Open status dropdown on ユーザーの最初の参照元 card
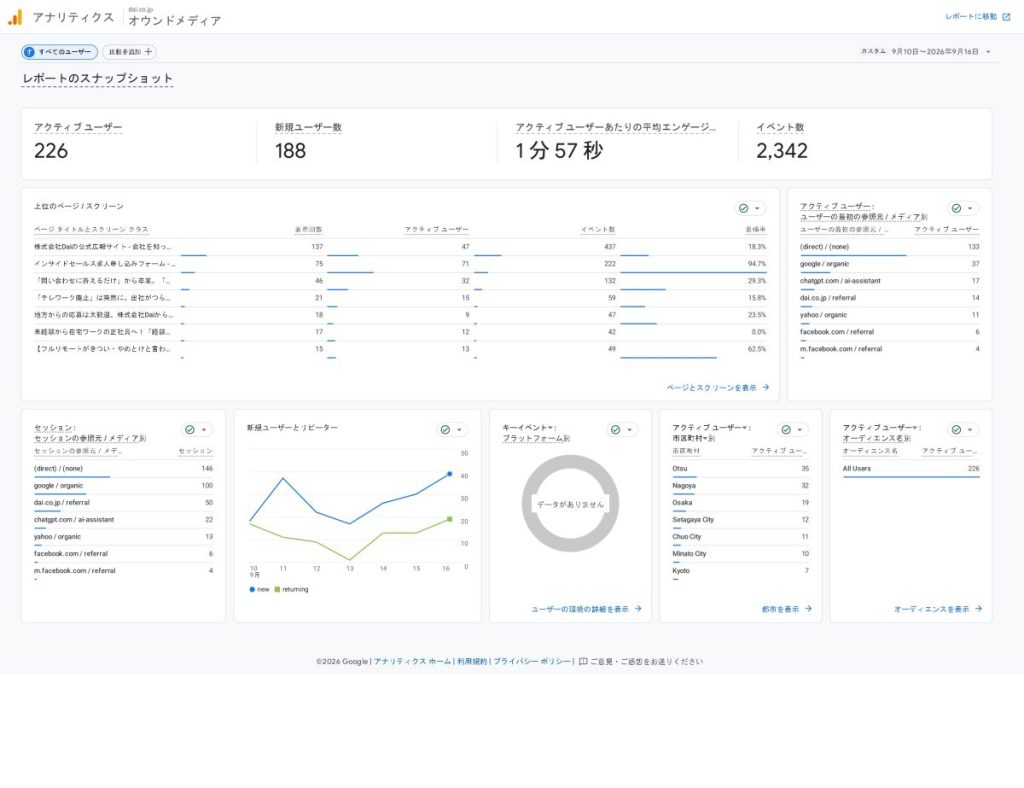 (x=963, y=208)
